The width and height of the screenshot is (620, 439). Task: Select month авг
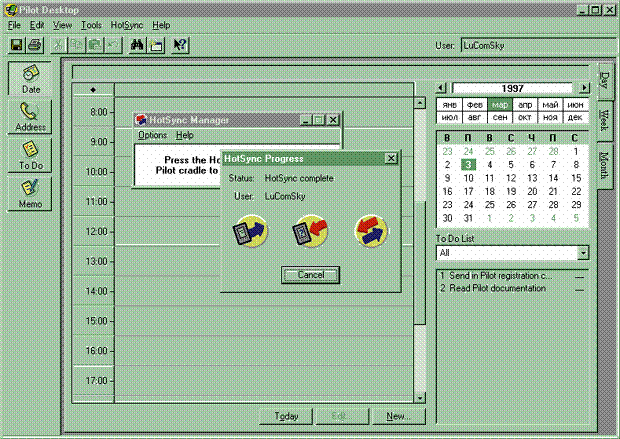tap(474, 117)
